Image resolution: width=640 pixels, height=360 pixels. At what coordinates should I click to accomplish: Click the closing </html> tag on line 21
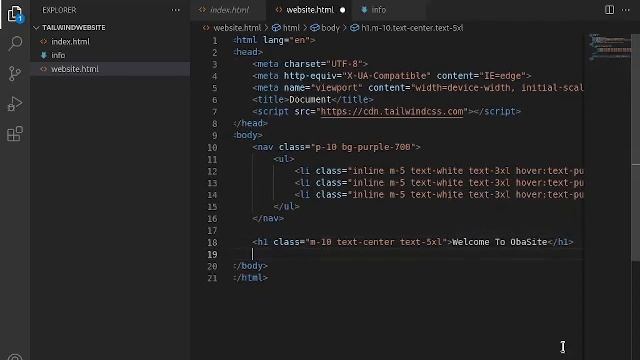tap(251, 278)
